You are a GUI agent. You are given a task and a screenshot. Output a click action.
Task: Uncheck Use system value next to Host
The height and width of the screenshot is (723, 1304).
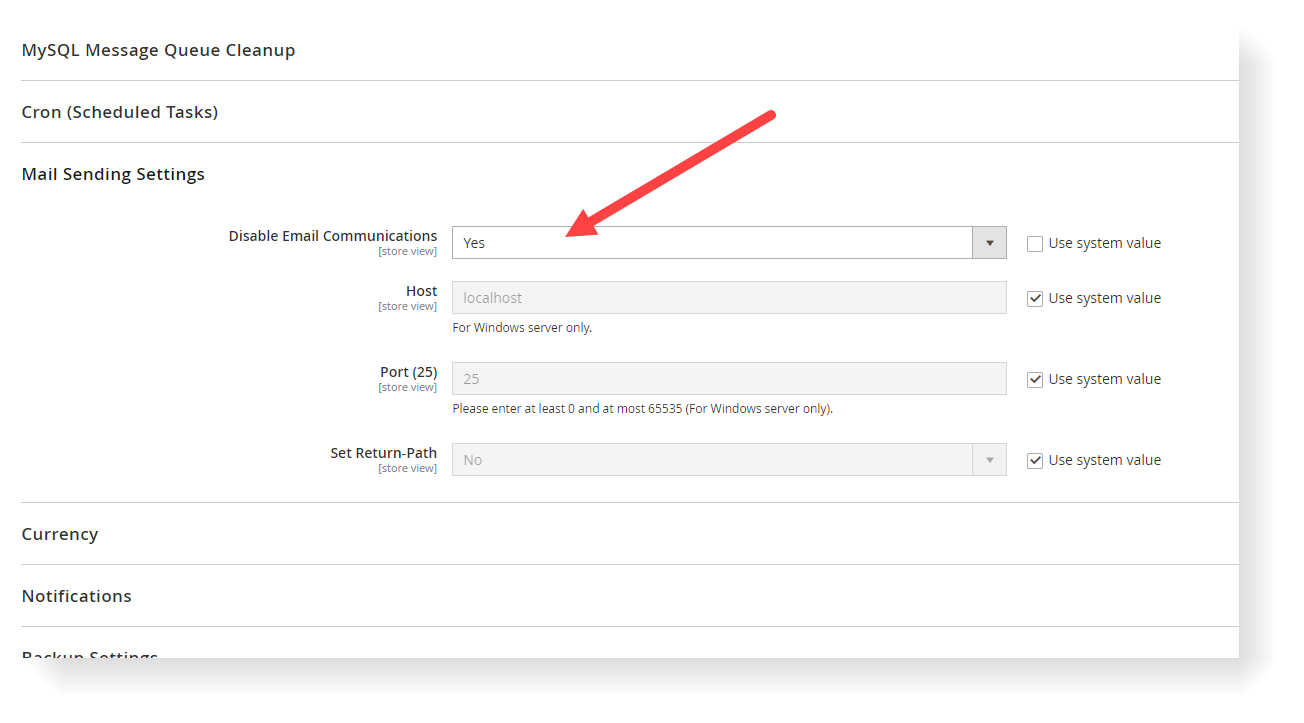coord(1034,297)
